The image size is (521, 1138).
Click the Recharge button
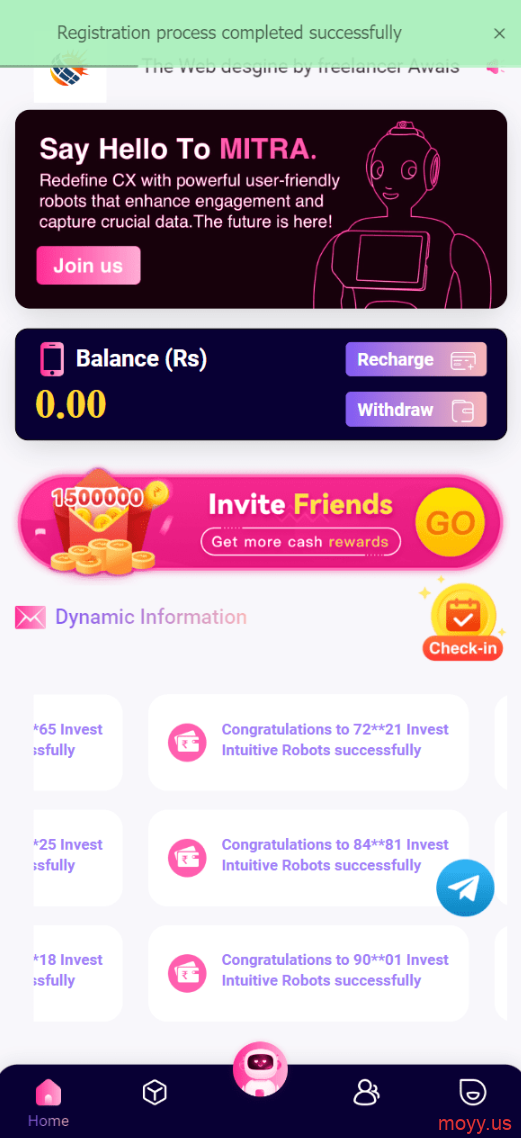416,359
